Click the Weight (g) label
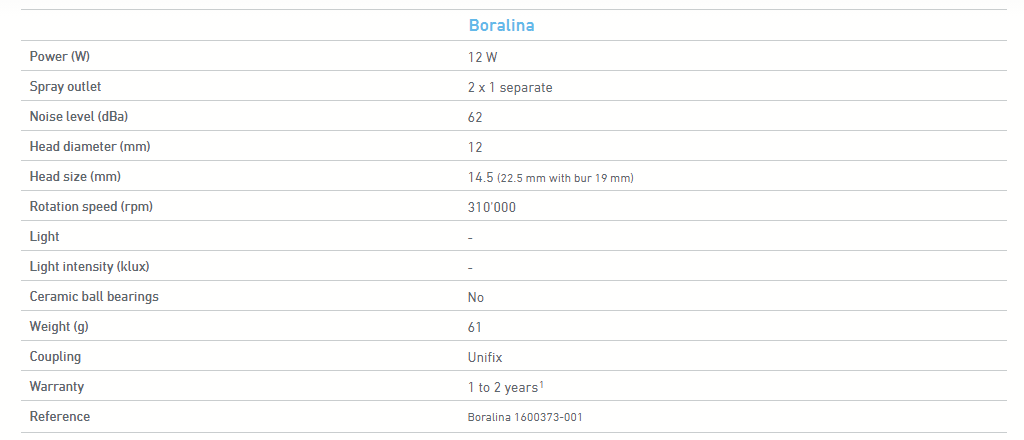1024x440 pixels. (x=63, y=327)
